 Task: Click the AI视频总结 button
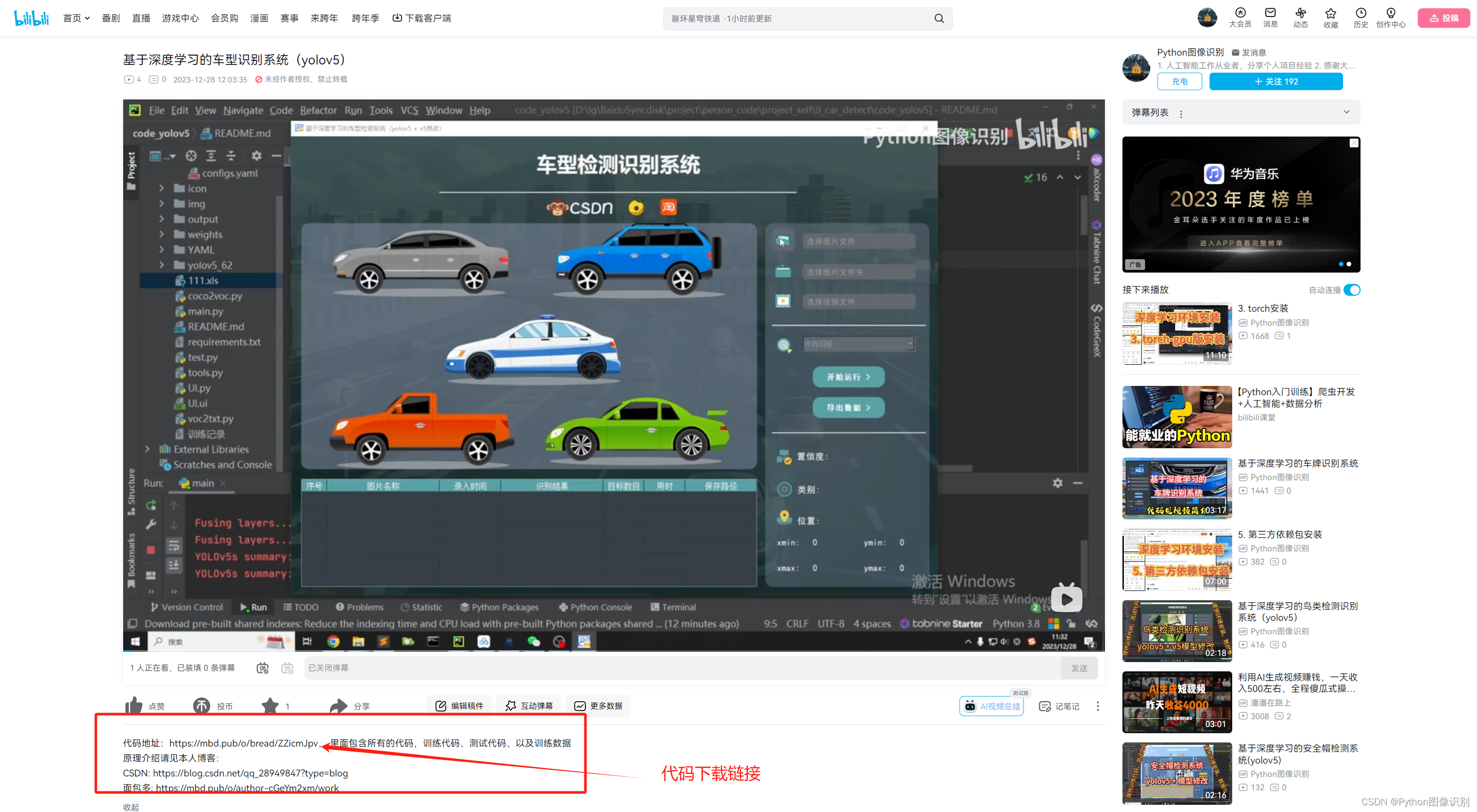tap(992, 706)
